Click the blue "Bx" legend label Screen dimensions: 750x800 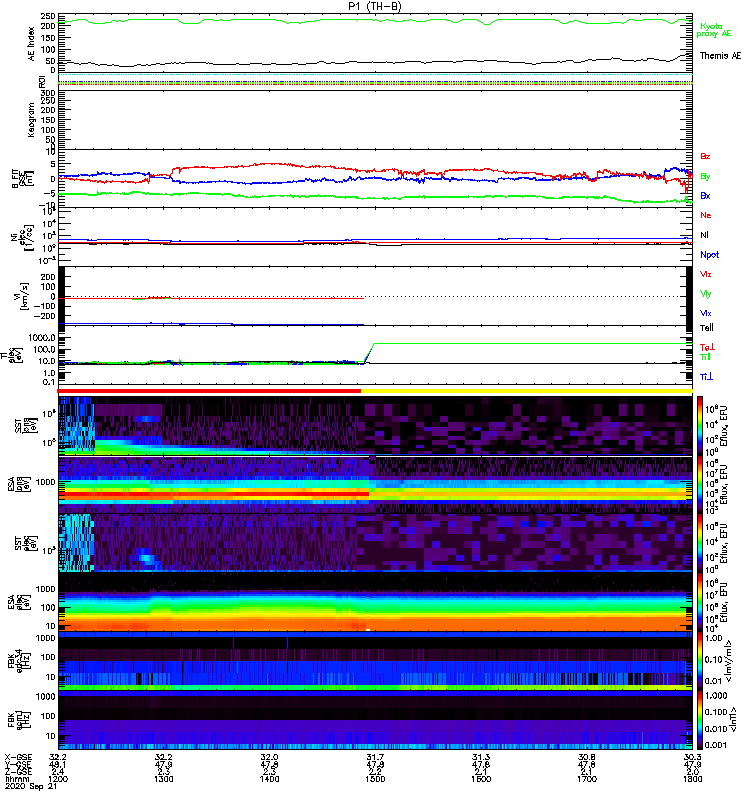(x=705, y=195)
